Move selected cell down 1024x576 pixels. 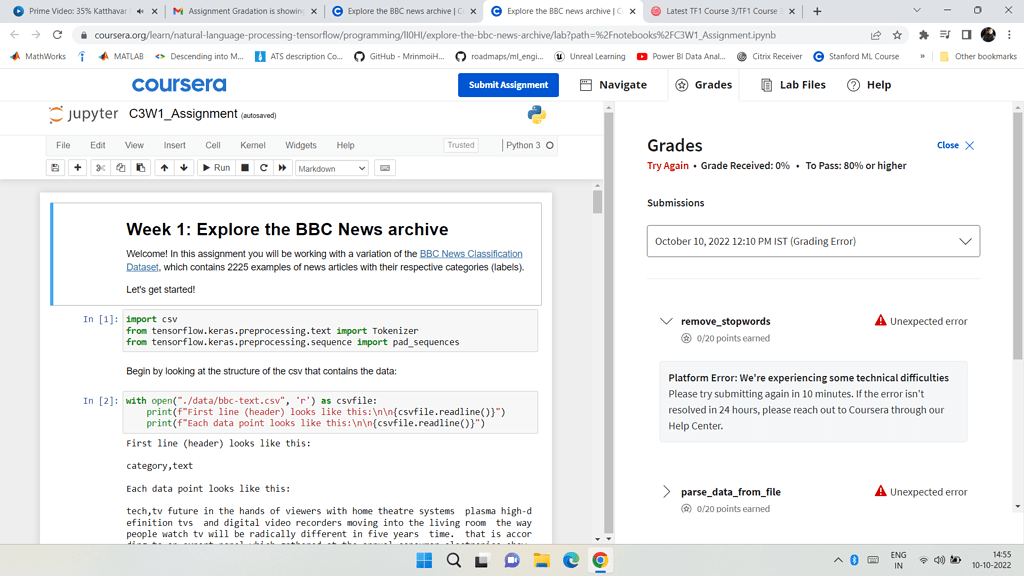[x=184, y=168]
